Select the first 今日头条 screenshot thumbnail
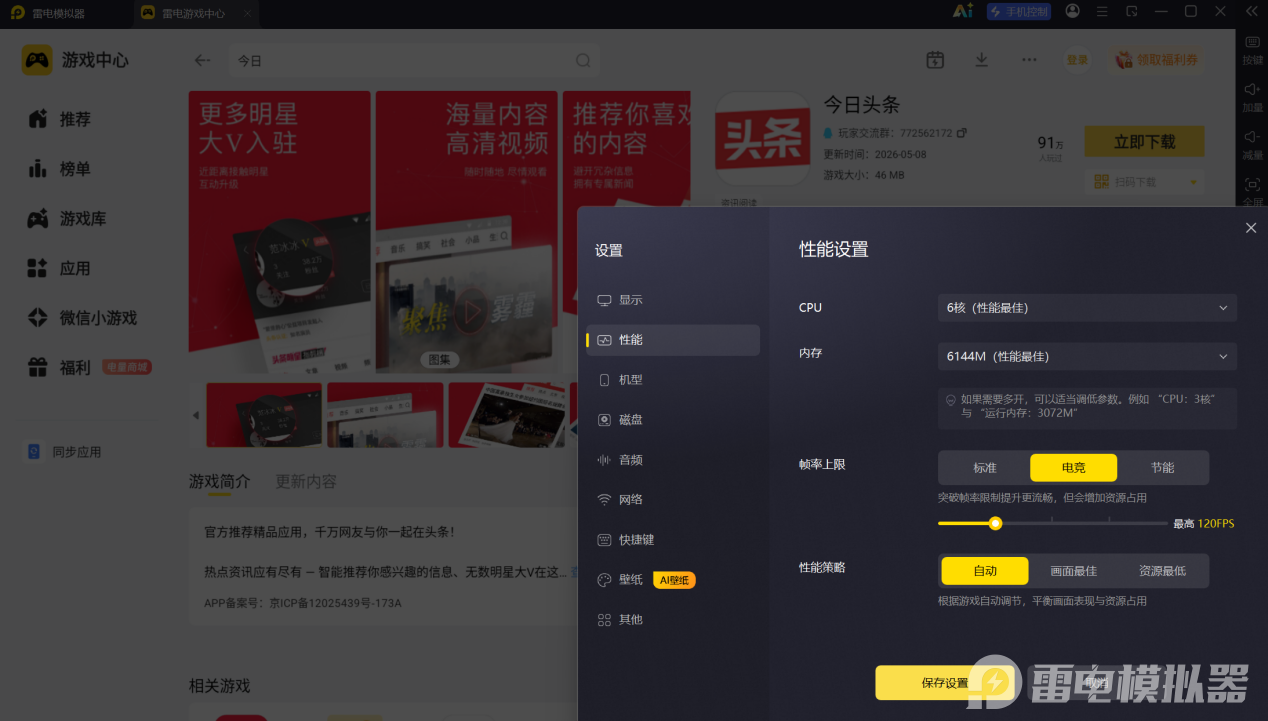Screen dimensions: 1268x721 (x=264, y=415)
